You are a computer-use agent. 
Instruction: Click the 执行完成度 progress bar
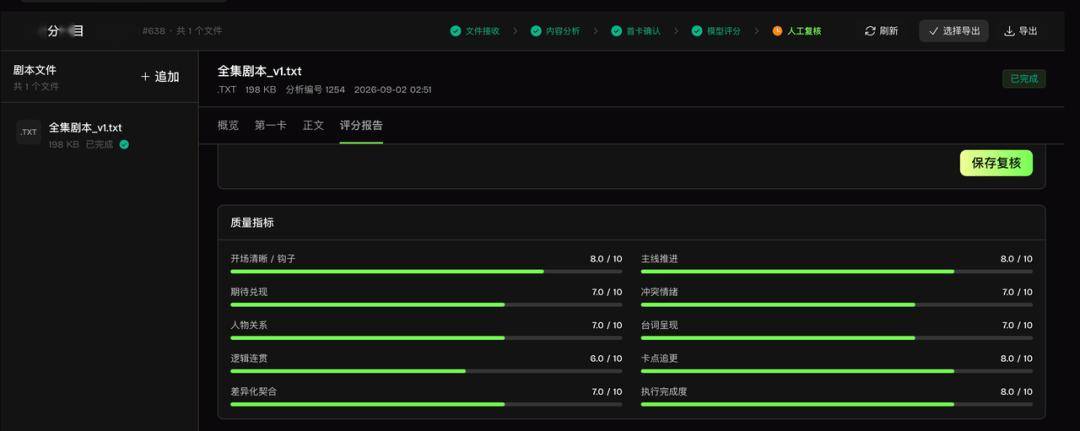[837, 404]
